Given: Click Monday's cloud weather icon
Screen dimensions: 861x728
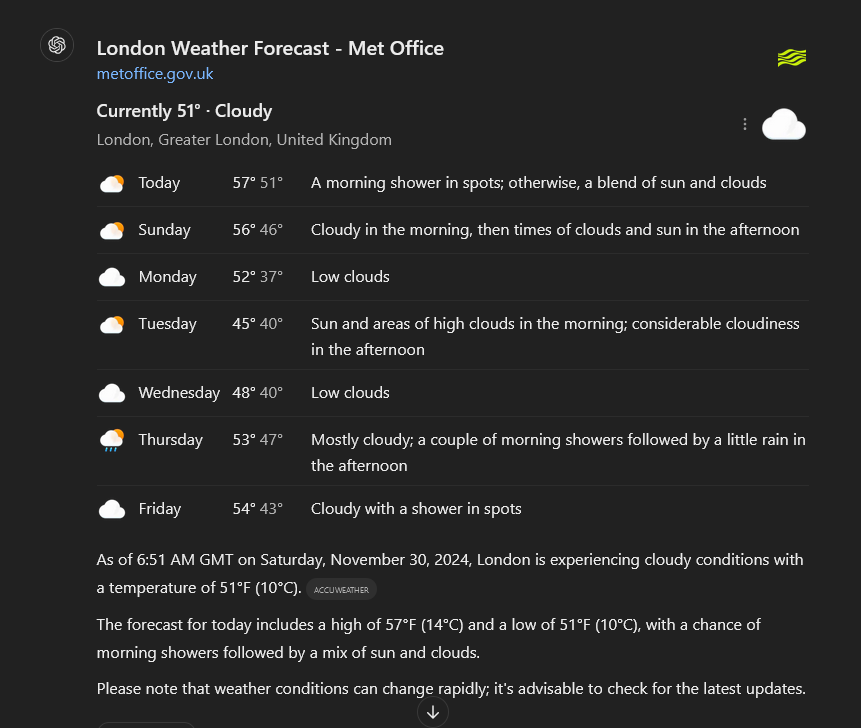Looking at the screenshot, I should pos(112,277).
